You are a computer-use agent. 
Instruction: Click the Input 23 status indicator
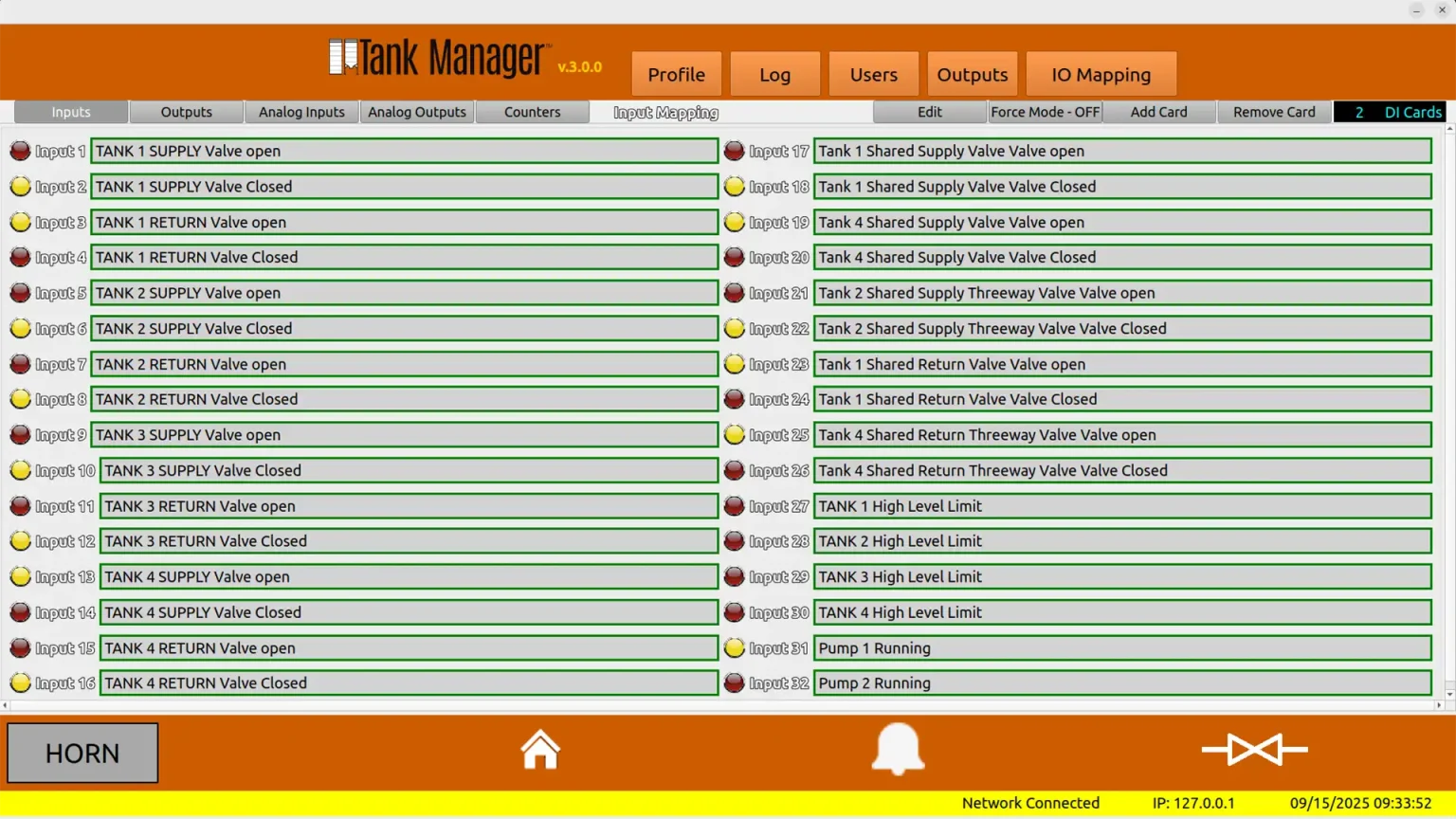pos(734,364)
